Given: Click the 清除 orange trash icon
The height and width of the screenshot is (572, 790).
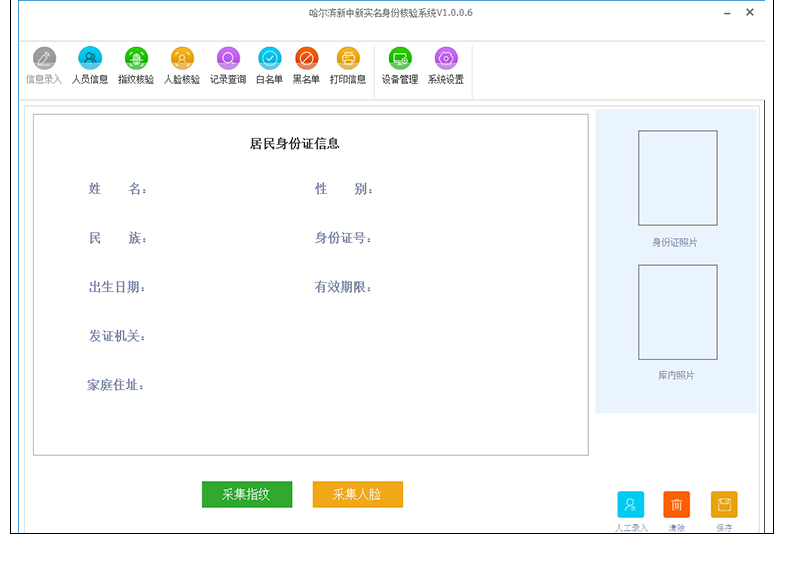Looking at the screenshot, I should coord(676,504).
